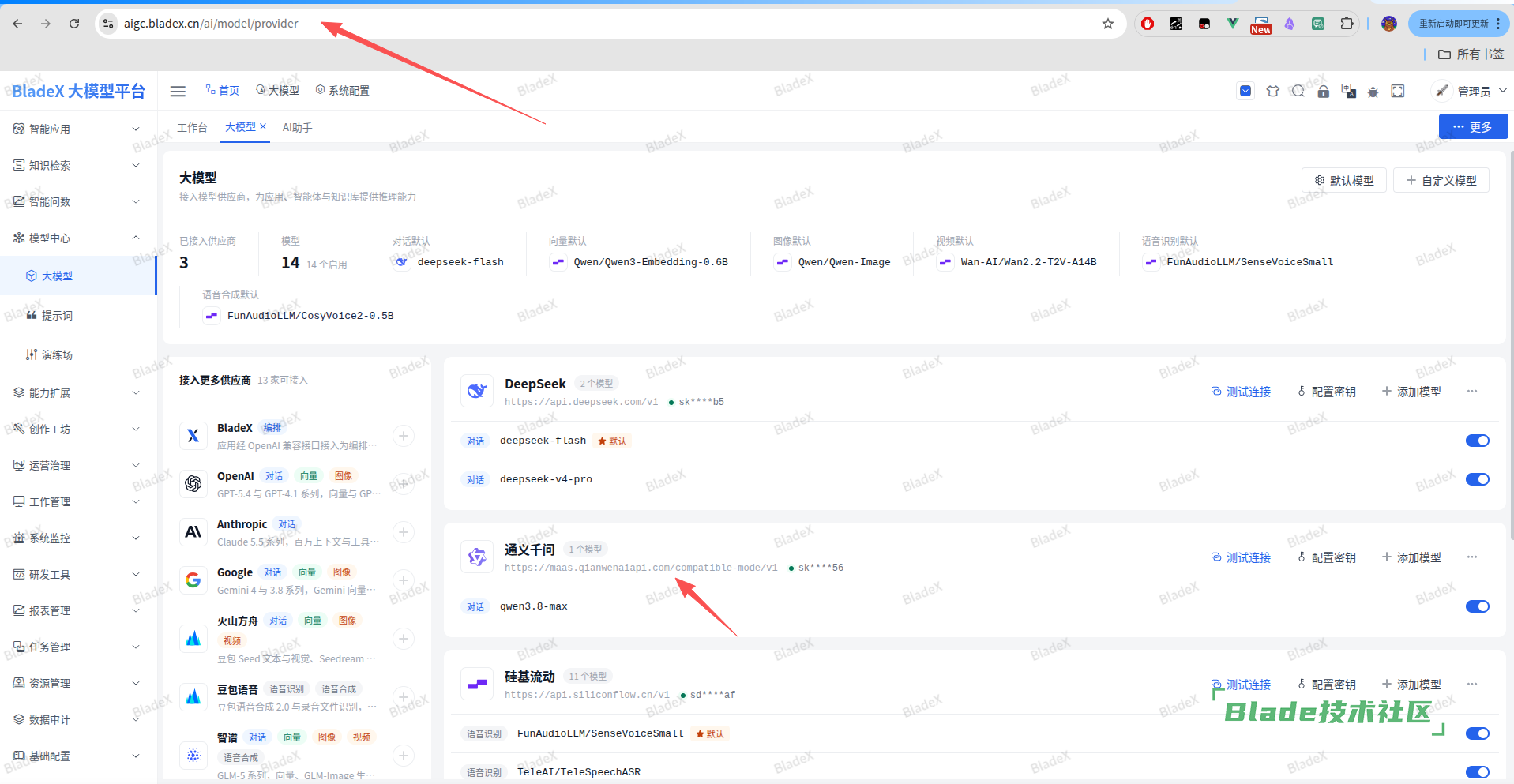The height and width of the screenshot is (784, 1514).
Task: Expand the 知识检索 sidebar menu
Action: [x=78, y=165]
